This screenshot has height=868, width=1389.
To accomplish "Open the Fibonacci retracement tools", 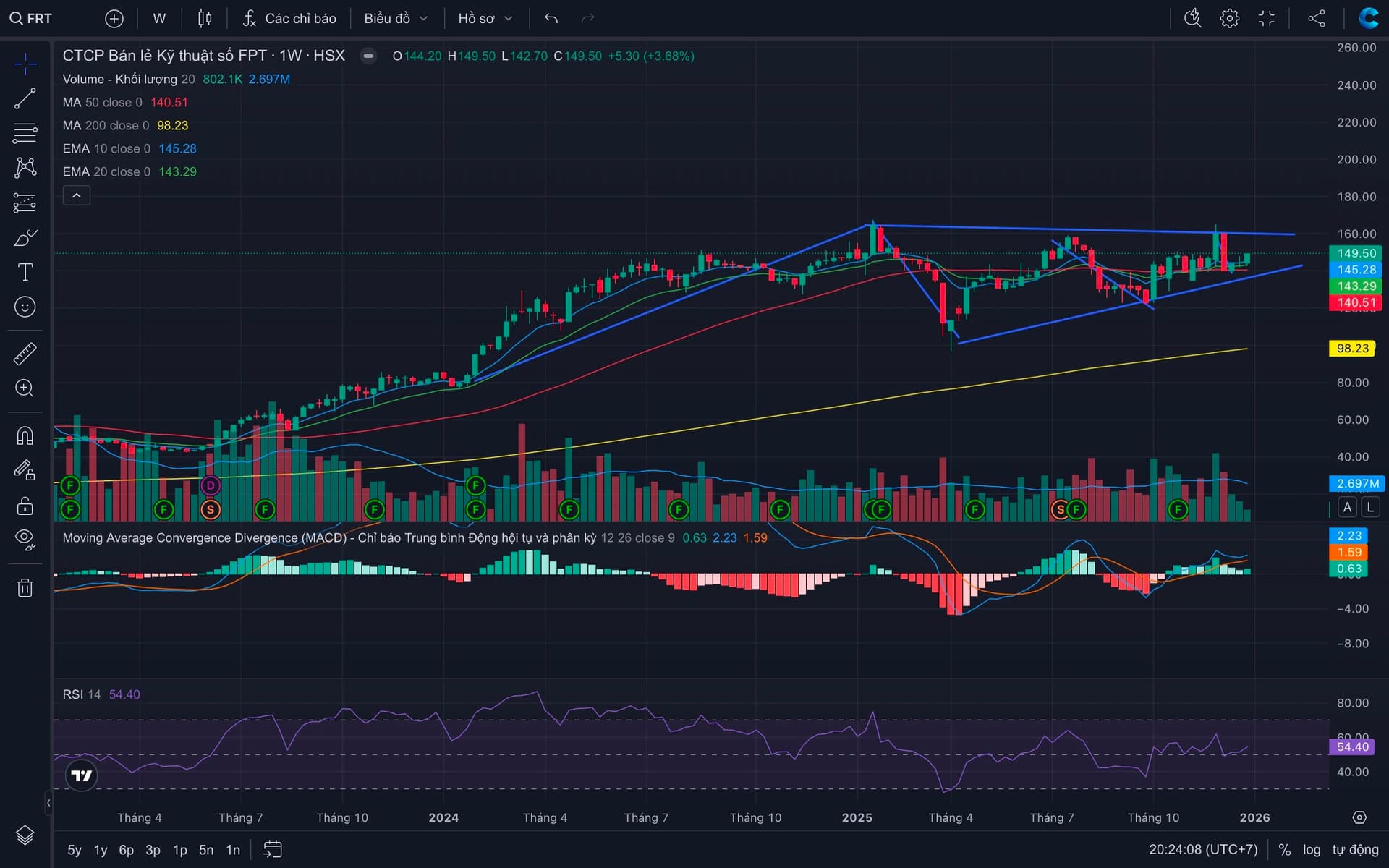I will point(25,133).
